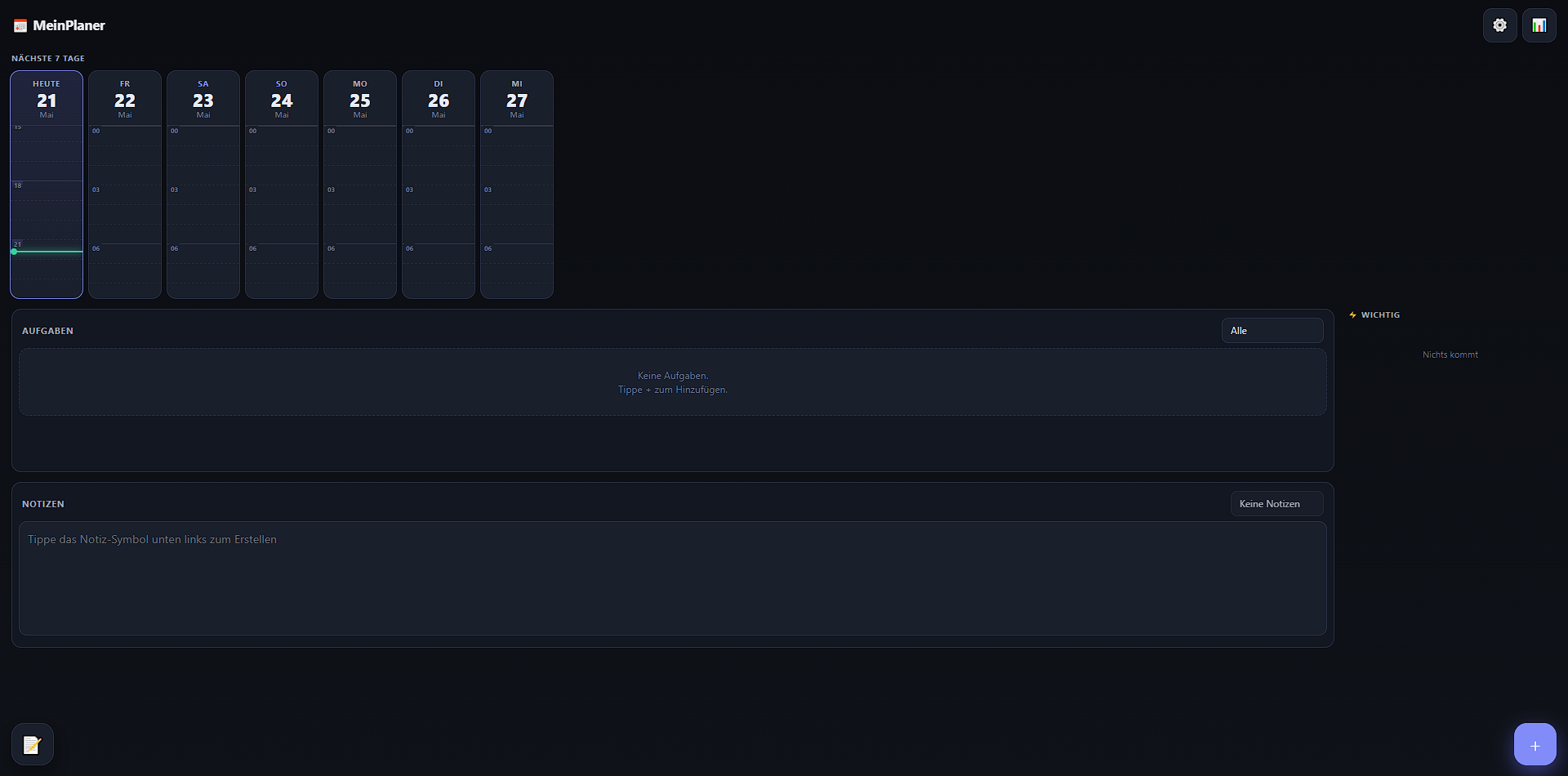The width and height of the screenshot is (1568, 776).
Task: Click the MeinPlaner title text
Action: tap(69, 25)
